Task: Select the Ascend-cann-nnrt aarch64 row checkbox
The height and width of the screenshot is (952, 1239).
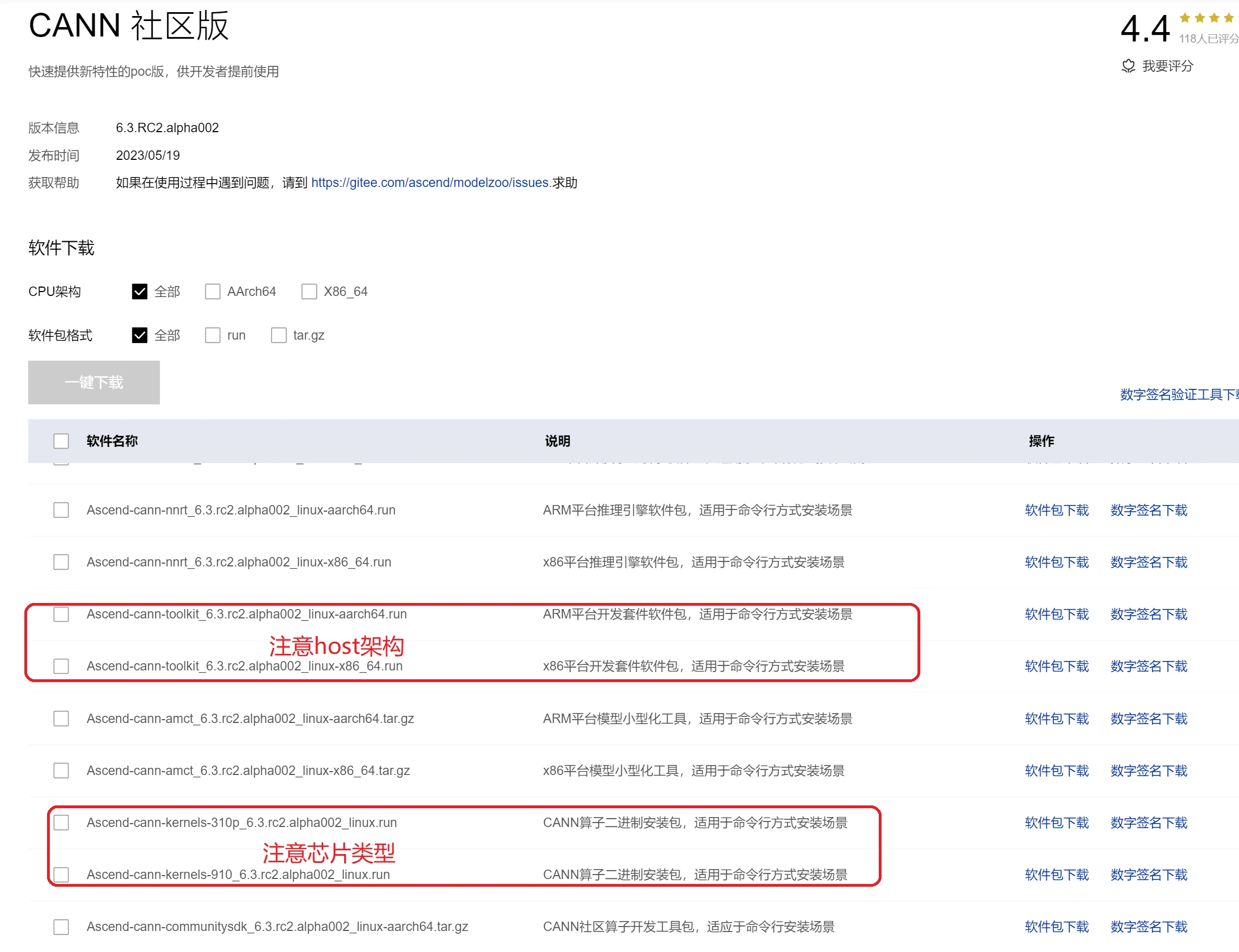Action: point(61,510)
